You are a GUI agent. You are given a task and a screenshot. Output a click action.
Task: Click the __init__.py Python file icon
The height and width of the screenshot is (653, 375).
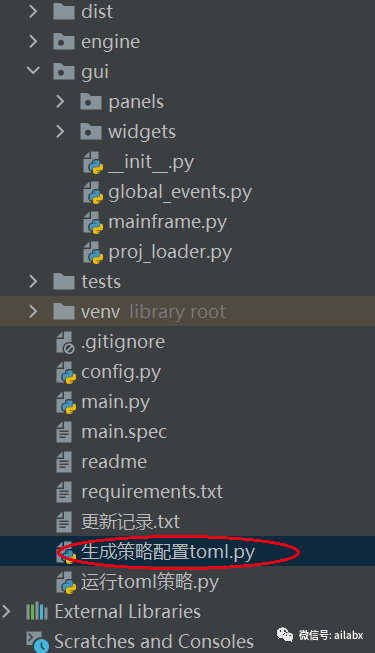point(93,162)
